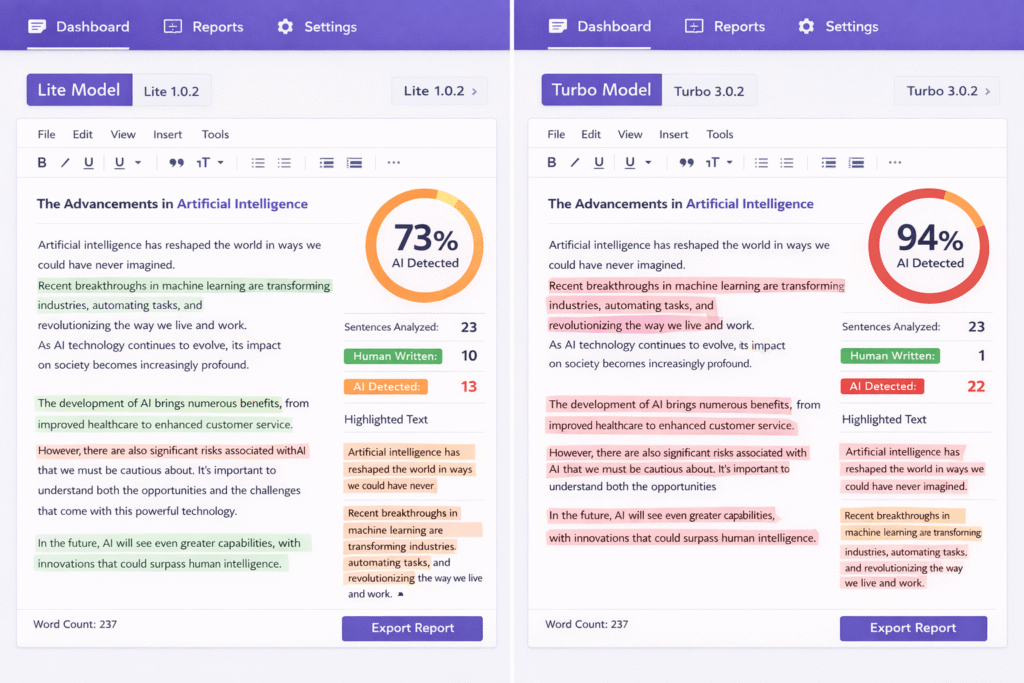The image size is (1024, 683).
Task: Click Export Report in the Turbo panel
Action: point(912,628)
